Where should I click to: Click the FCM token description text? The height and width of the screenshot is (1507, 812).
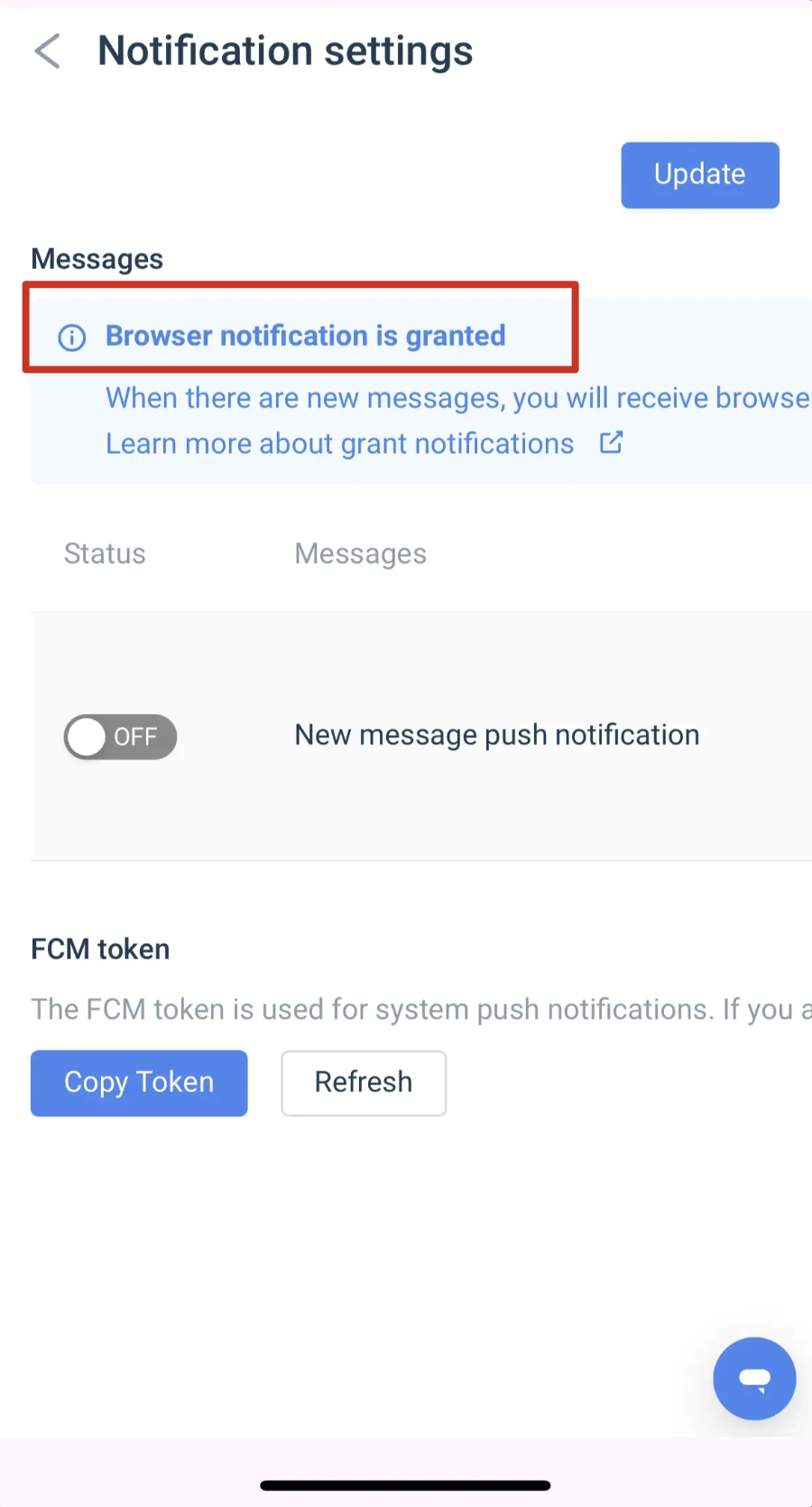point(421,1009)
